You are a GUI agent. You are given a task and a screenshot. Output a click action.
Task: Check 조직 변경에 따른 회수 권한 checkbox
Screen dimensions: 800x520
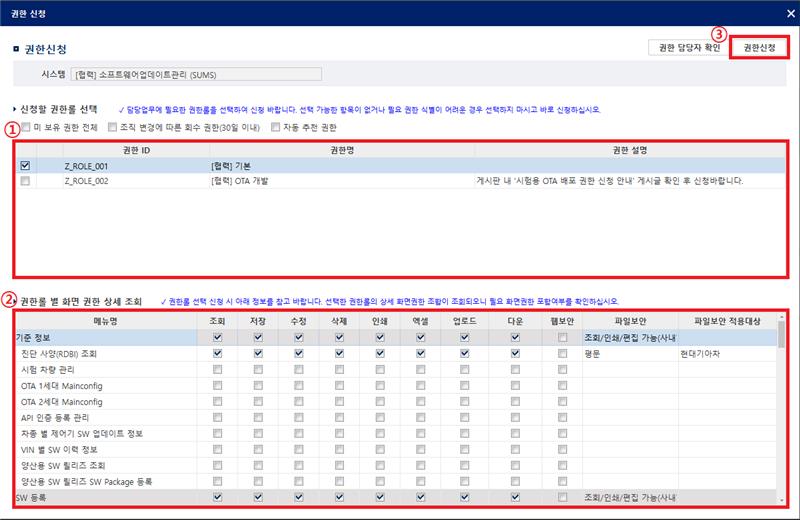point(112,127)
